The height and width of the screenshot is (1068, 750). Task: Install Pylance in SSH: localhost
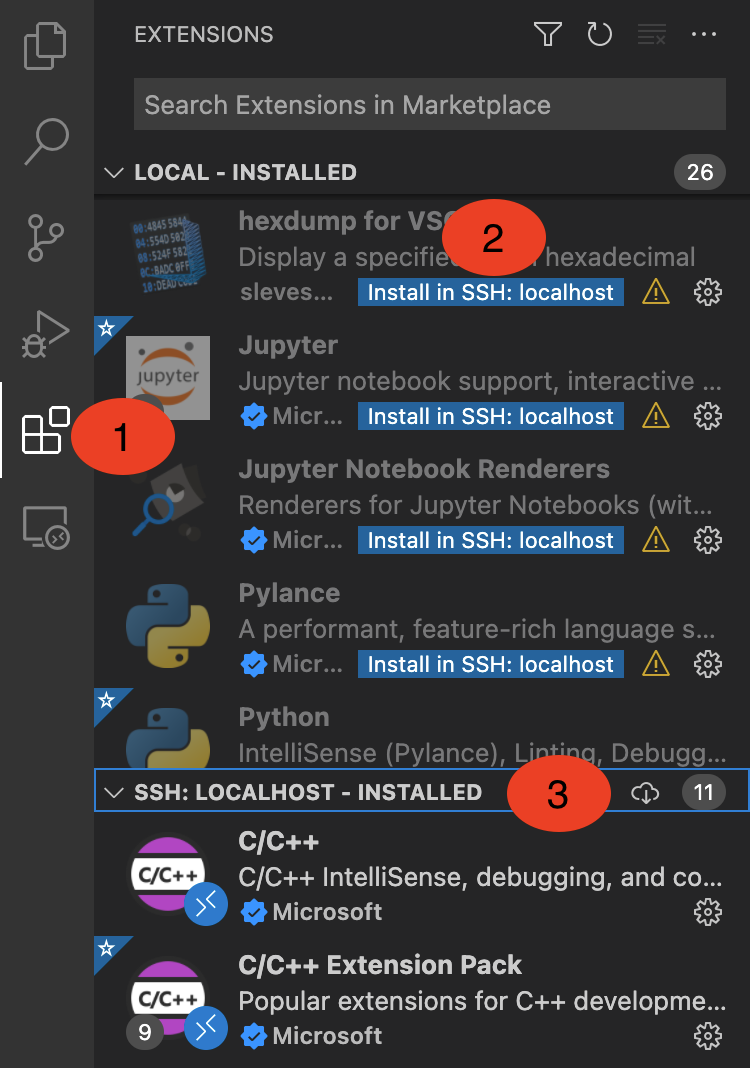click(x=490, y=664)
